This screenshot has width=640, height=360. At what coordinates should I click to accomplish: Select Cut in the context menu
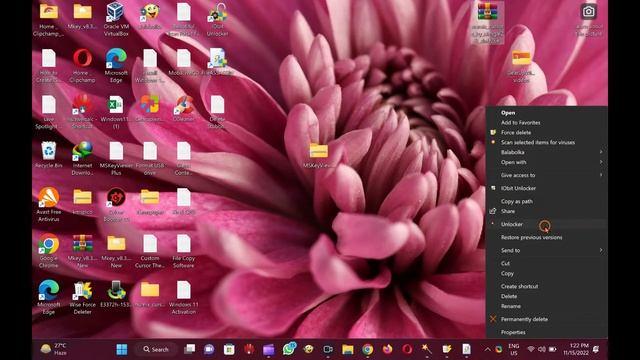click(546, 263)
